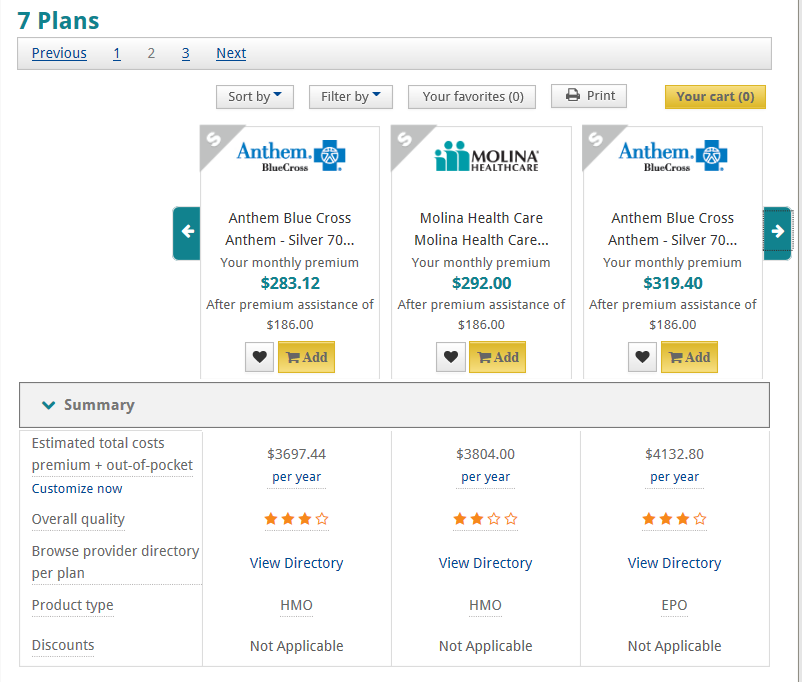Click the Overall quality label
Image resolution: width=802 pixels, height=682 pixels.
click(78, 519)
